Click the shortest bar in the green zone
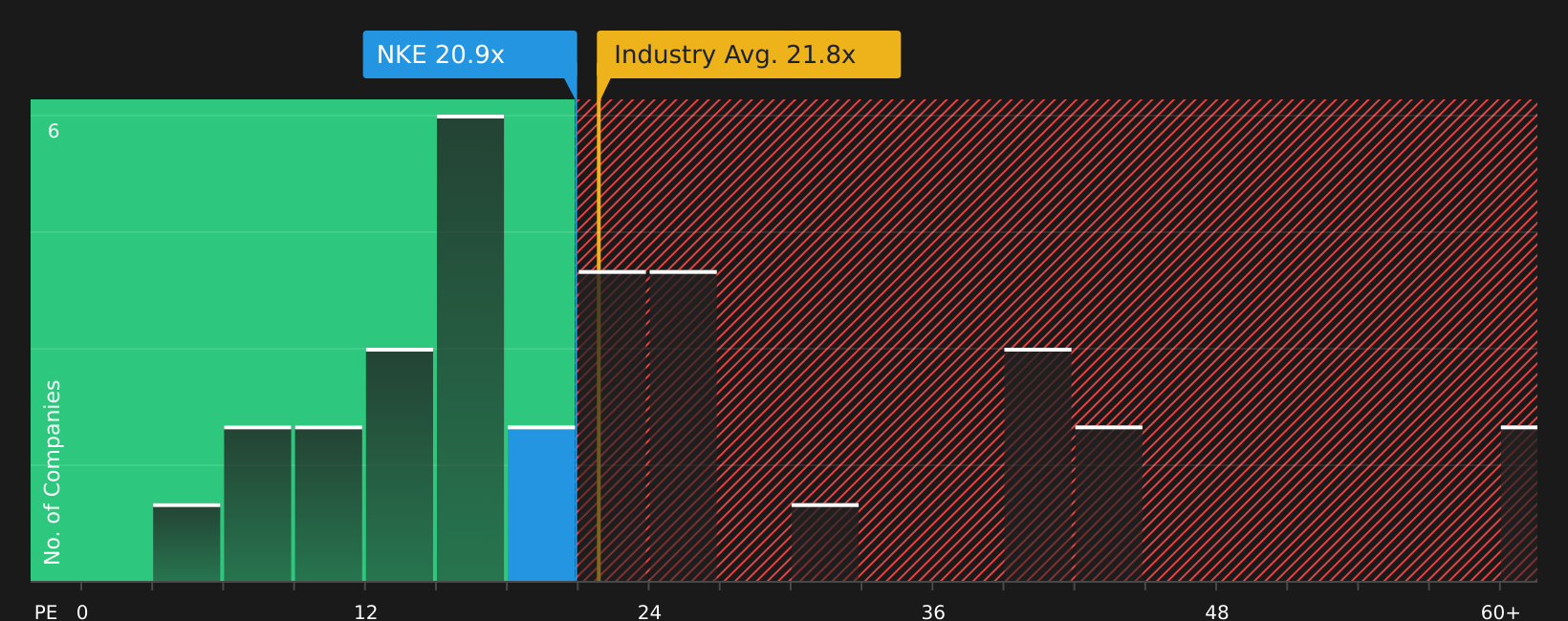Viewport: 1568px width, 621px height. [186, 543]
